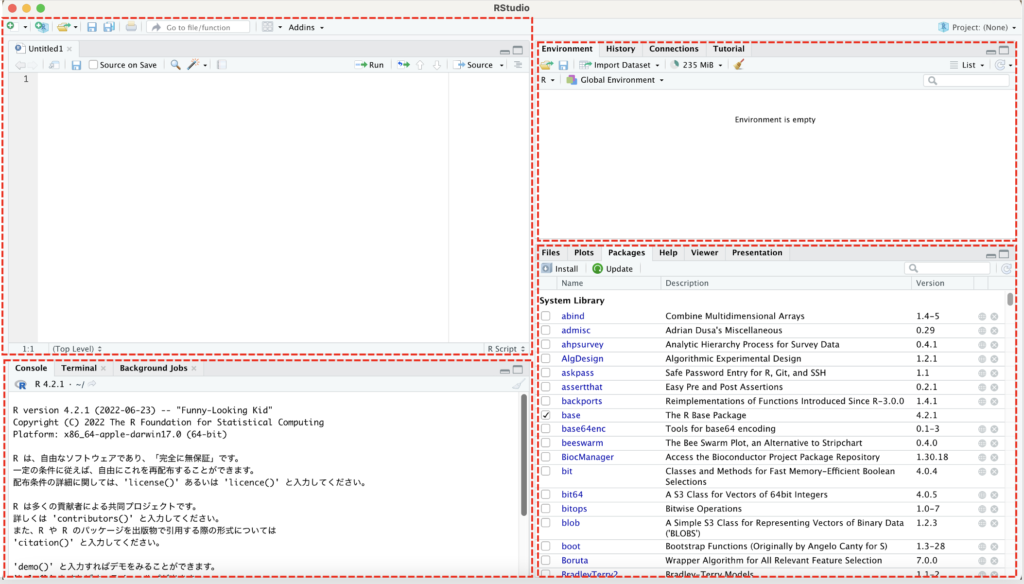Open the BiocManager package link
Screen dimensions: 1024x584
[x=587, y=457]
